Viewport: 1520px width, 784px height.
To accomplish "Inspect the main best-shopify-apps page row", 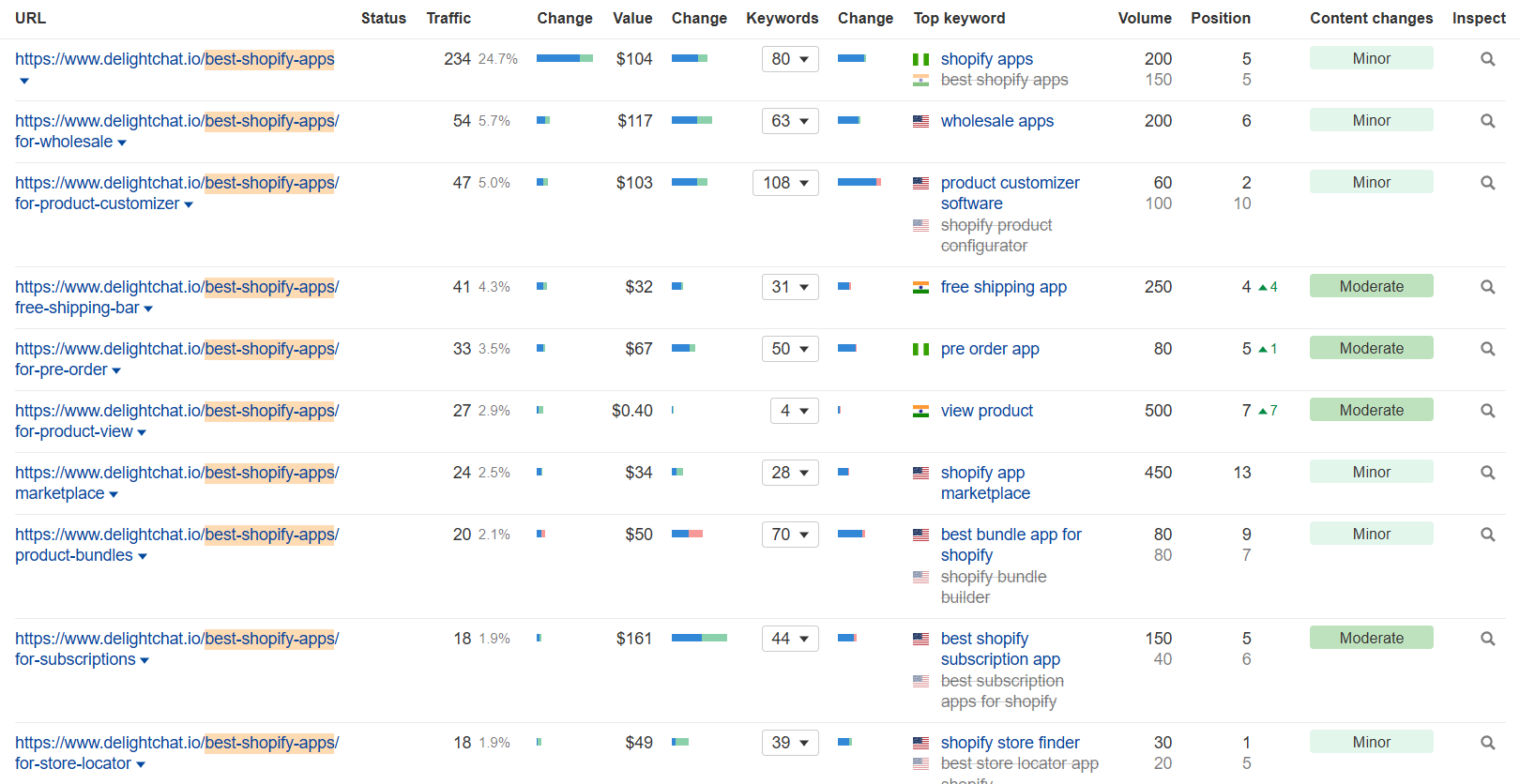I will (1487, 59).
